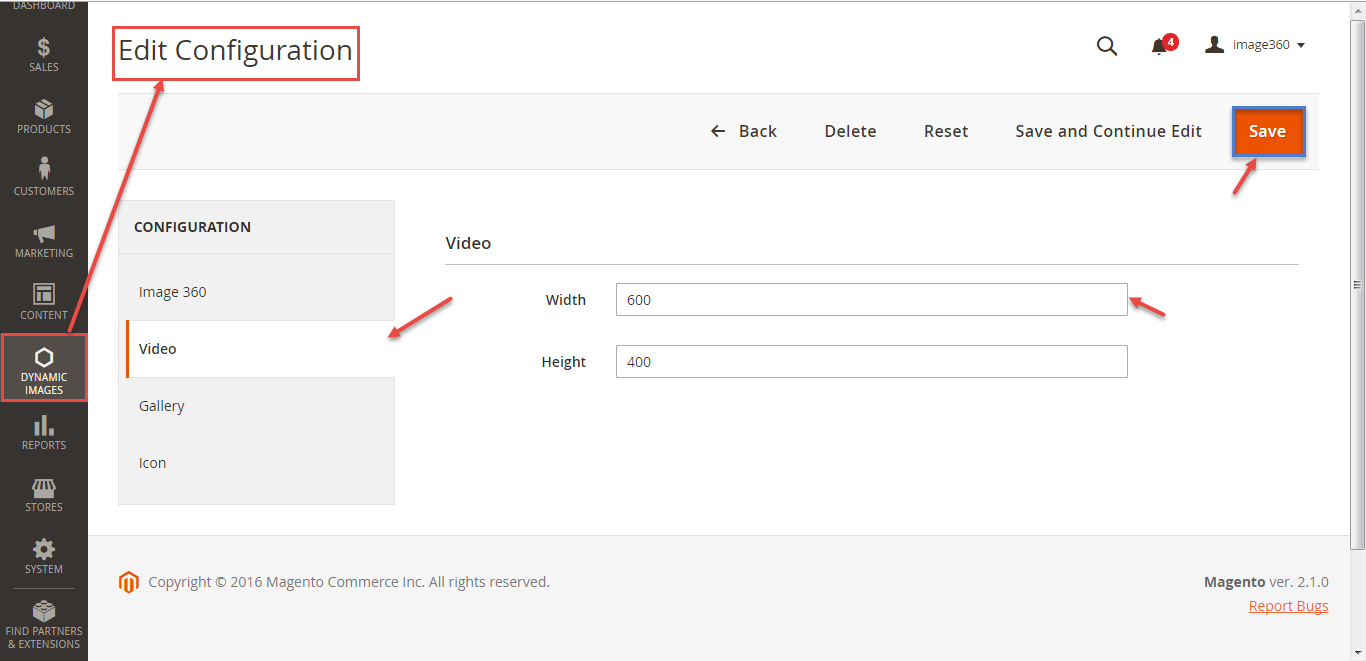The image size is (1366, 661).
Task: Click the Width input field
Action: [871, 299]
